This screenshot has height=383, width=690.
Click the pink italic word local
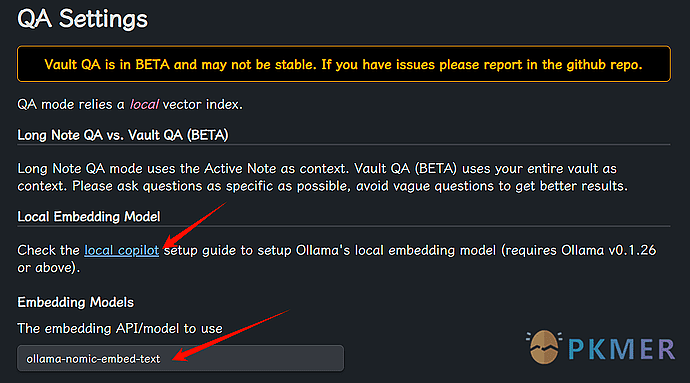click(x=144, y=105)
